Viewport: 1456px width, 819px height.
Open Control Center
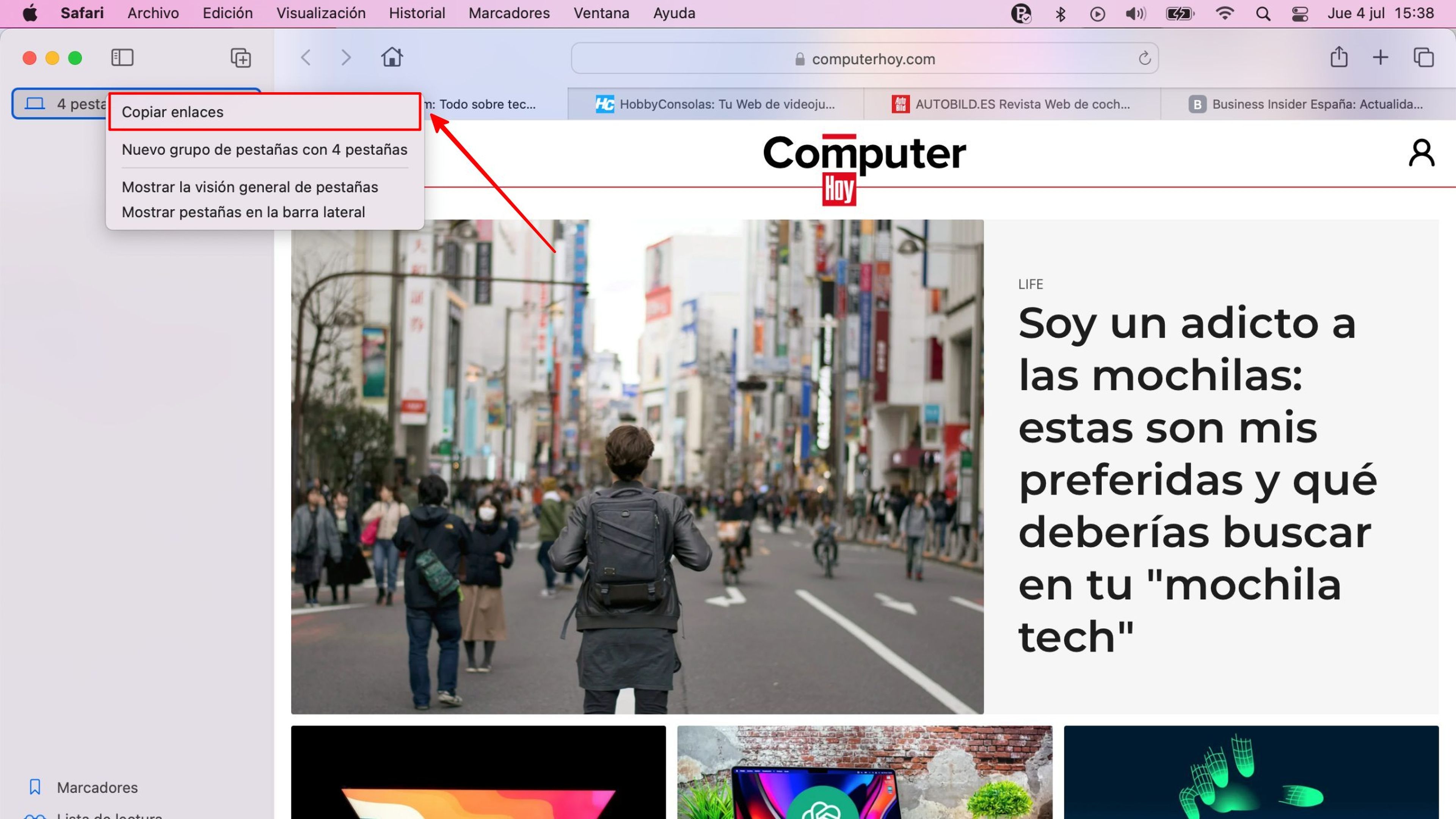[1300, 14]
